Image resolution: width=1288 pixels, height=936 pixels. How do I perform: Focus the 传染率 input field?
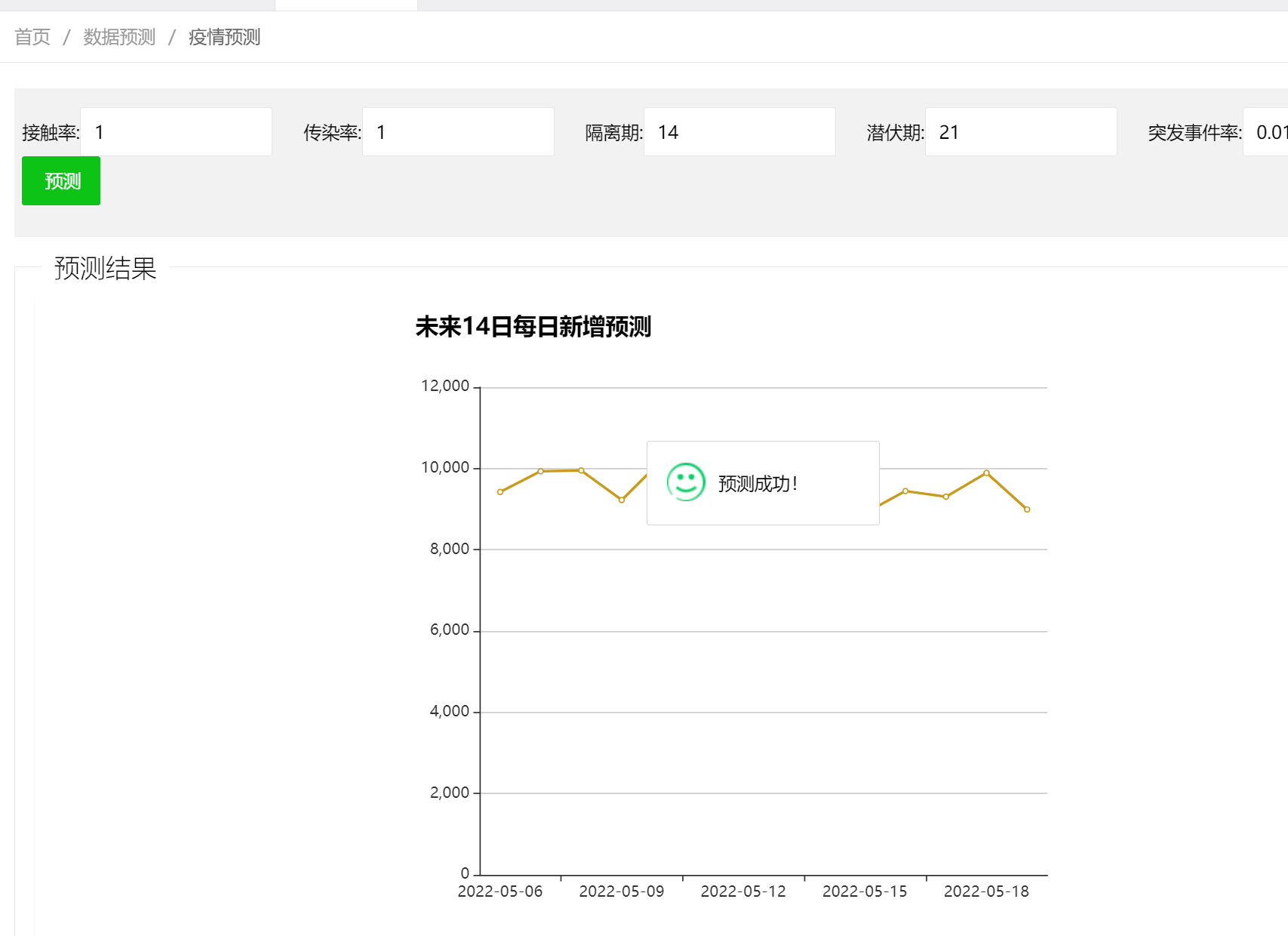458,132
